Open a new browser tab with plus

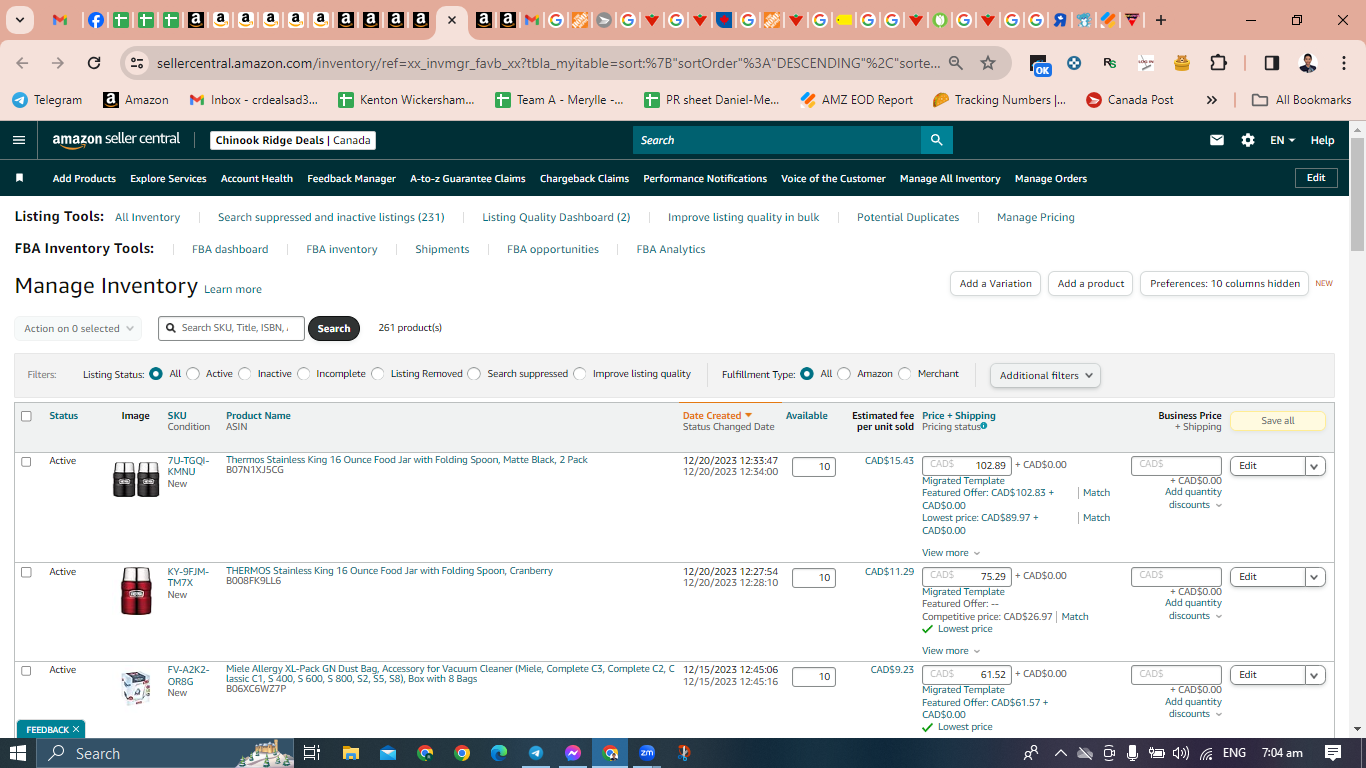(1160, 20)
